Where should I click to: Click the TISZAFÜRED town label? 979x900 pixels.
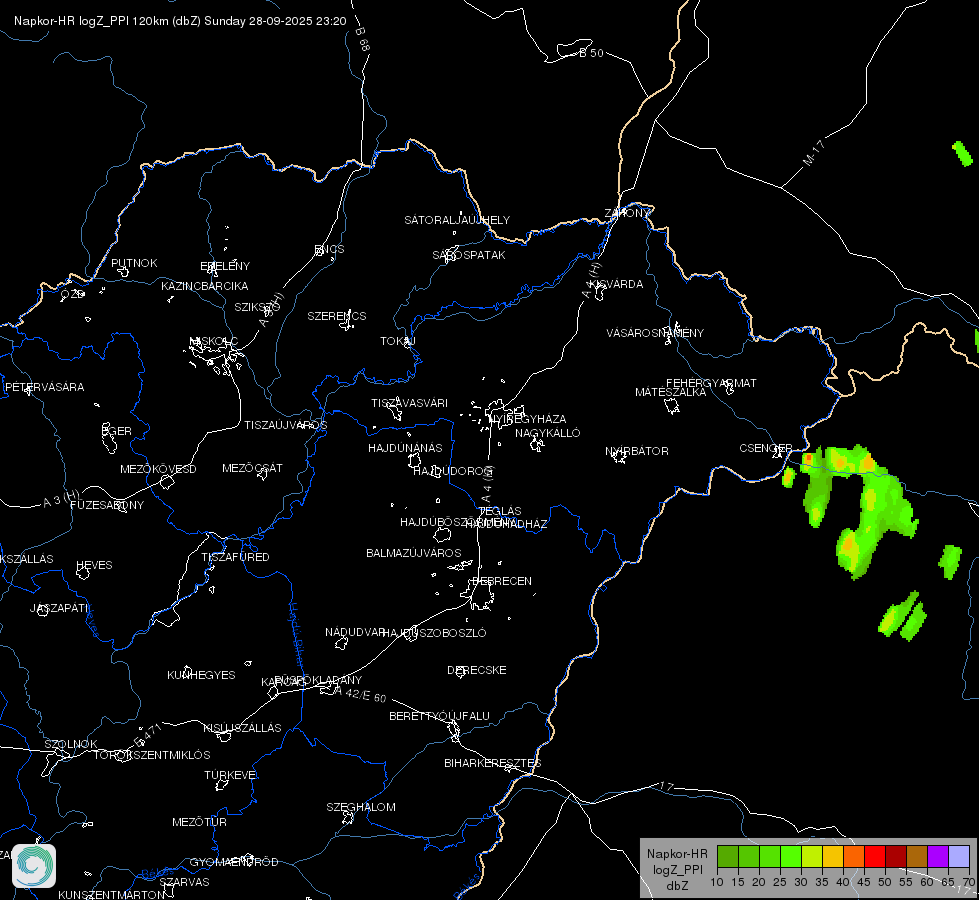(235, 556)
